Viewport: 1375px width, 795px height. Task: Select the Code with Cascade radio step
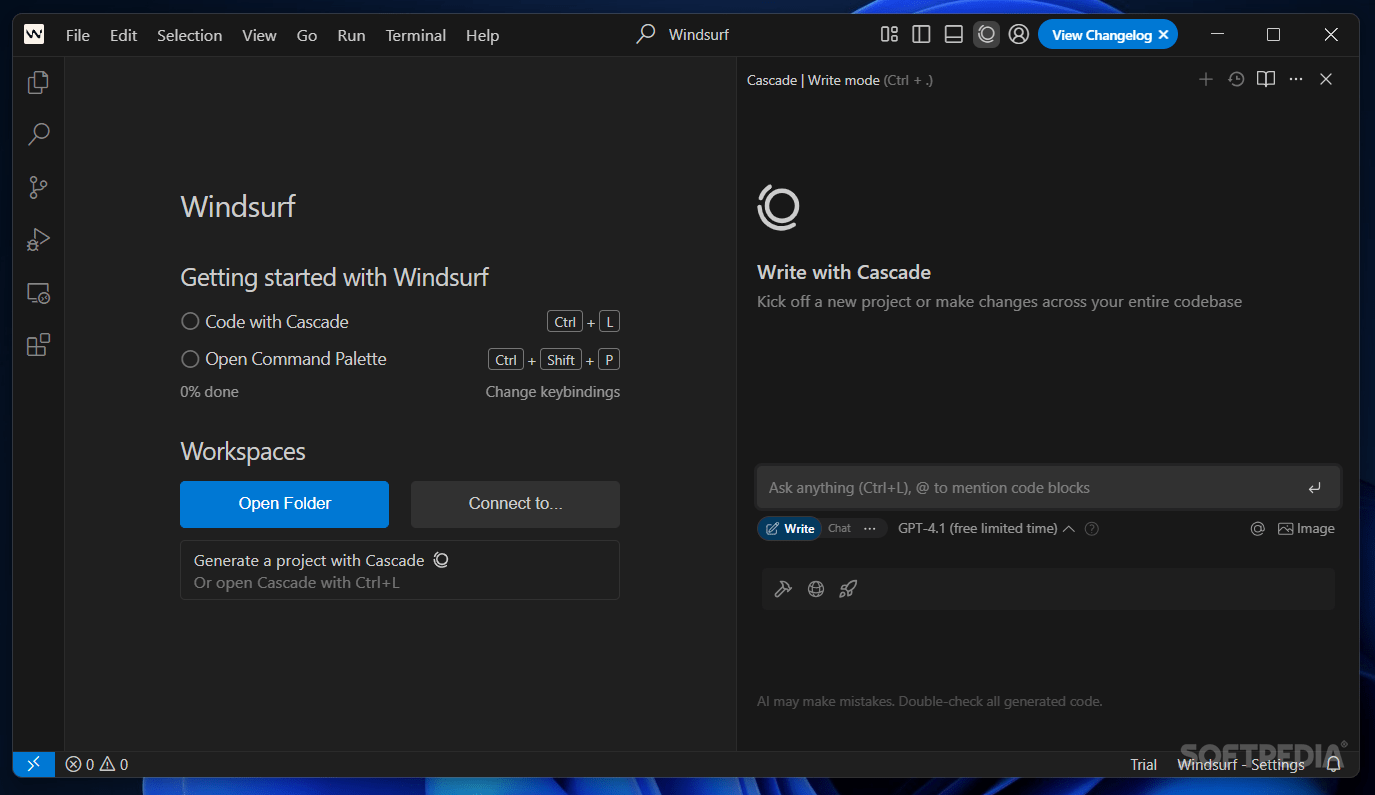pyautogui.click(x=190, y=321)
